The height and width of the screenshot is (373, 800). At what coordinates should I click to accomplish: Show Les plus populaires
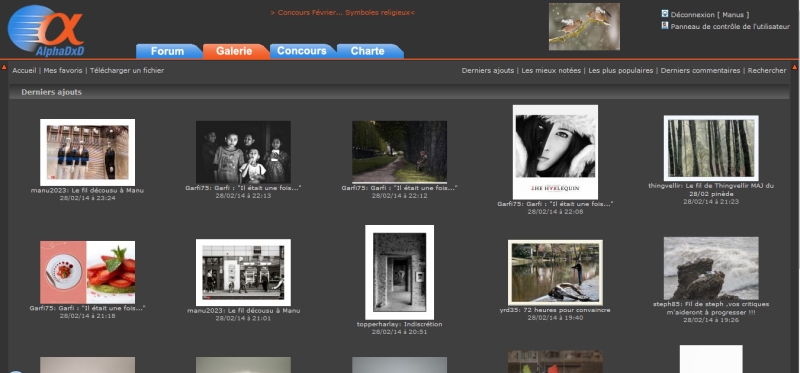click(620, 70)
